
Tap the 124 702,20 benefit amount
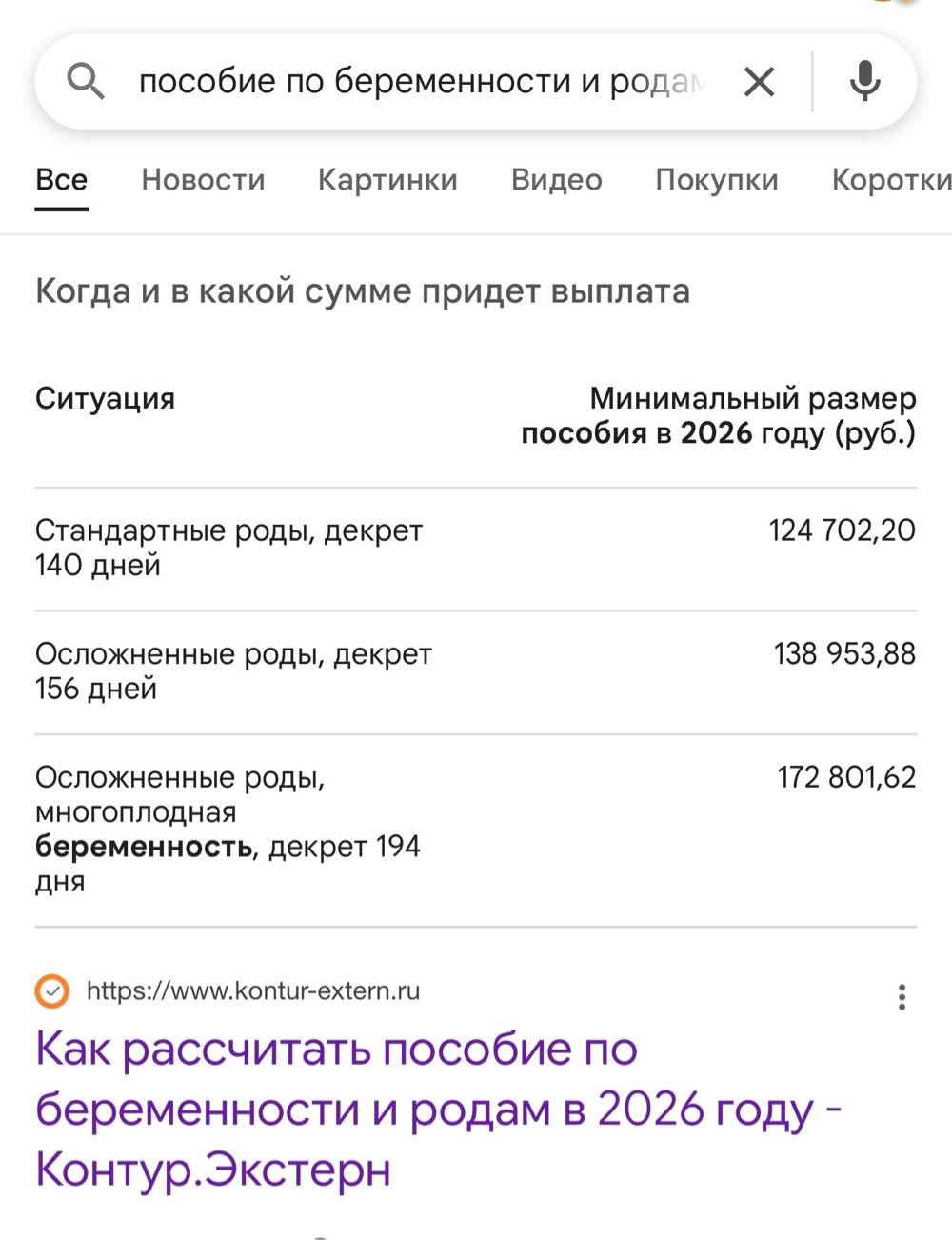(843, 530)
